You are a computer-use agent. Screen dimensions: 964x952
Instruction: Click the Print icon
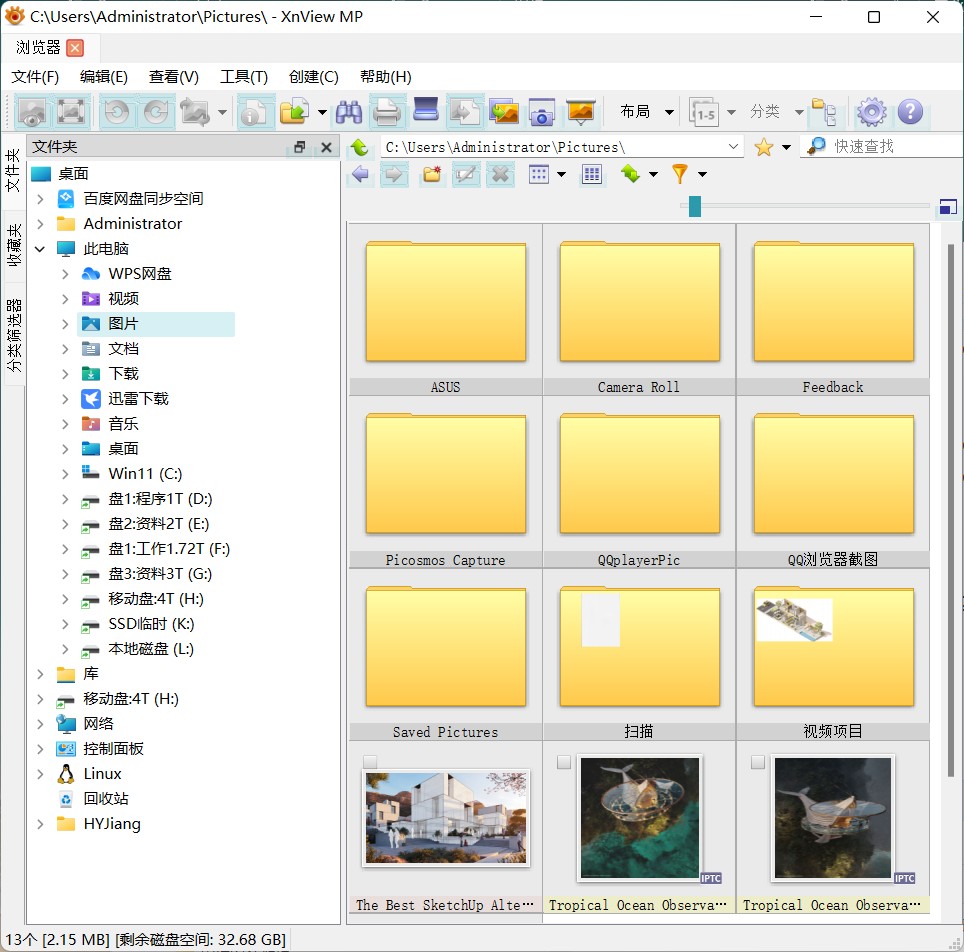tap(387, 113)
